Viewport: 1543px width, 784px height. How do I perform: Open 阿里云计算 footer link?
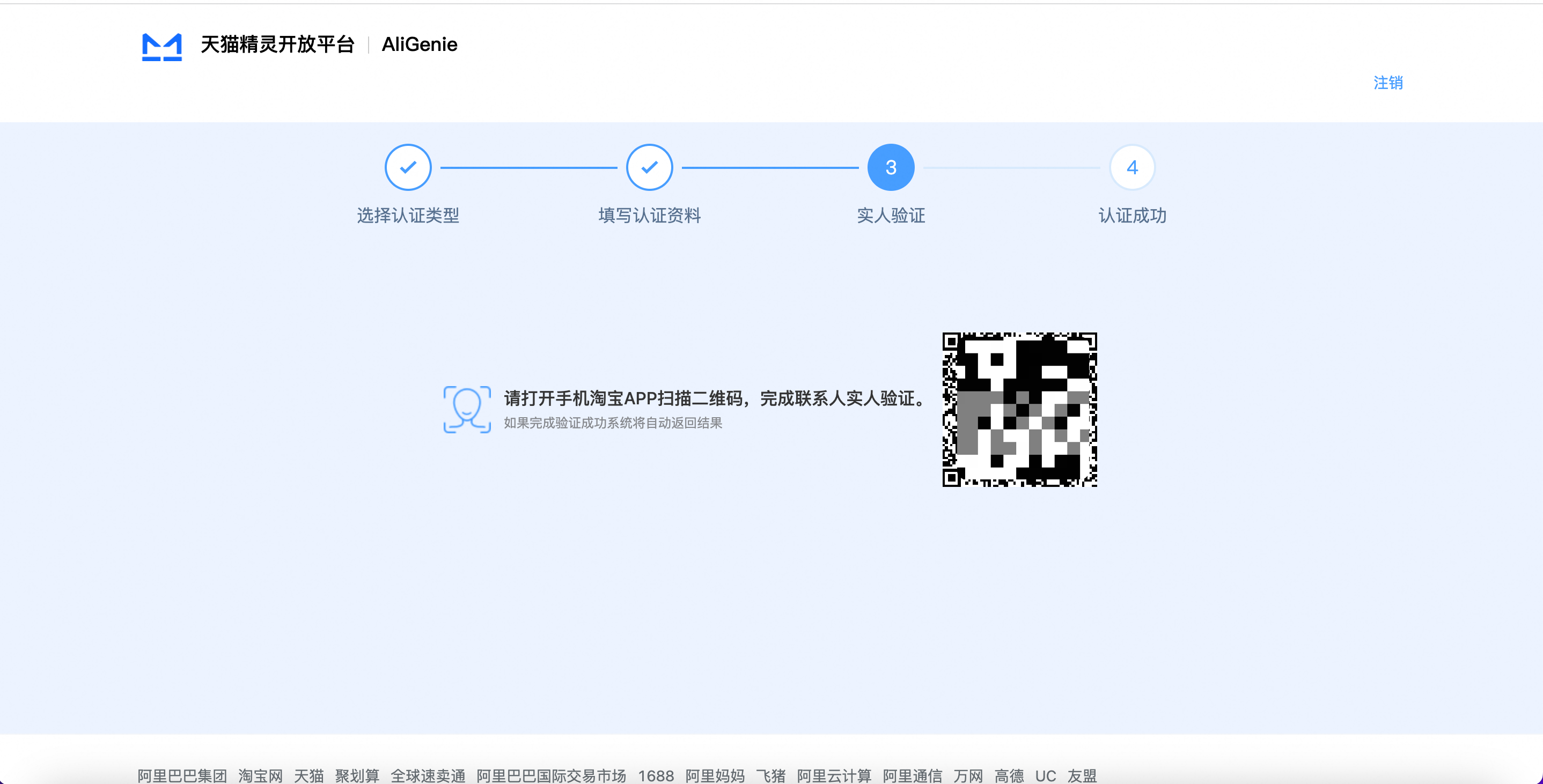coord(834,775)
